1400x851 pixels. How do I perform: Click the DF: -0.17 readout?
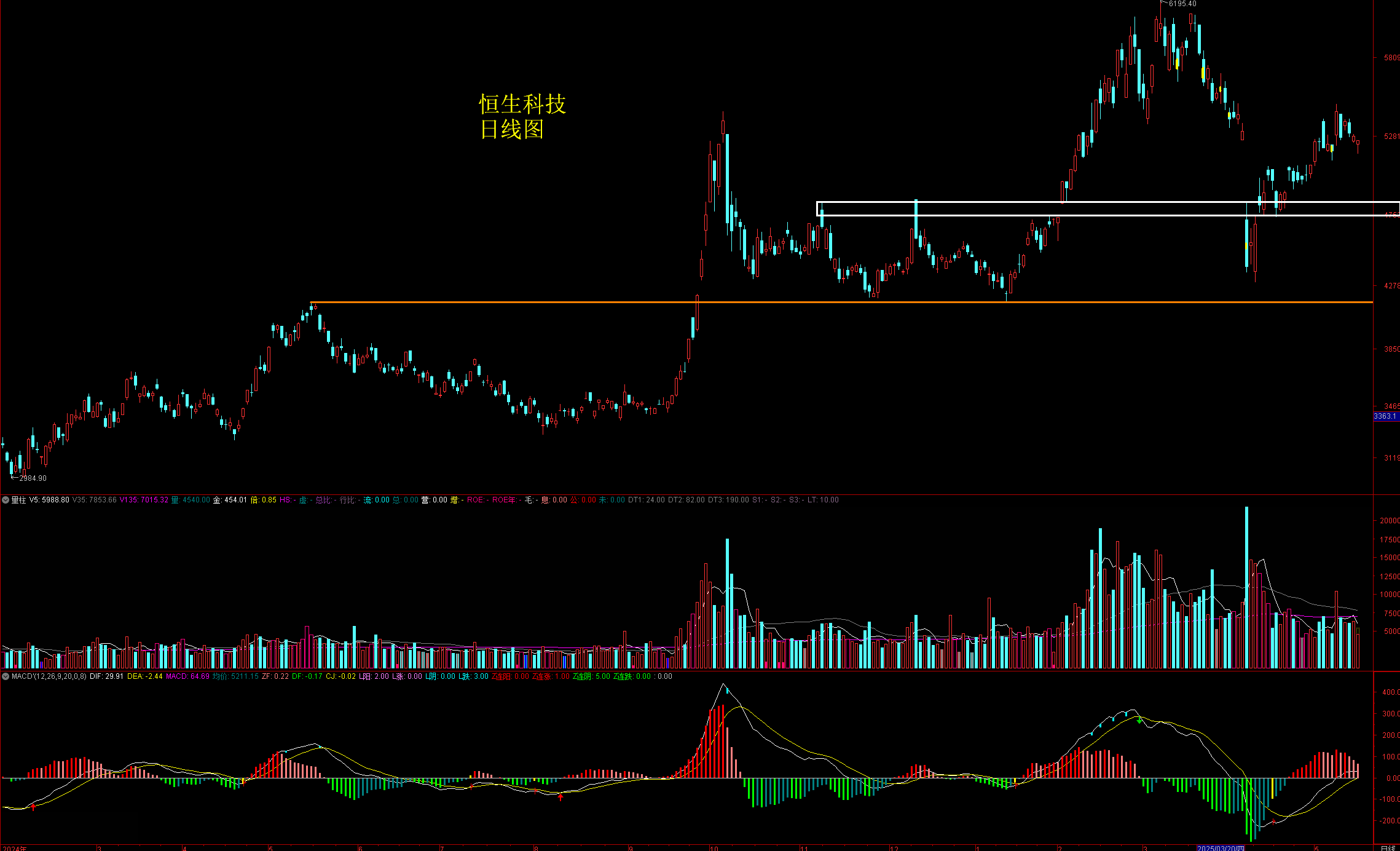click(x=307, y=676)
